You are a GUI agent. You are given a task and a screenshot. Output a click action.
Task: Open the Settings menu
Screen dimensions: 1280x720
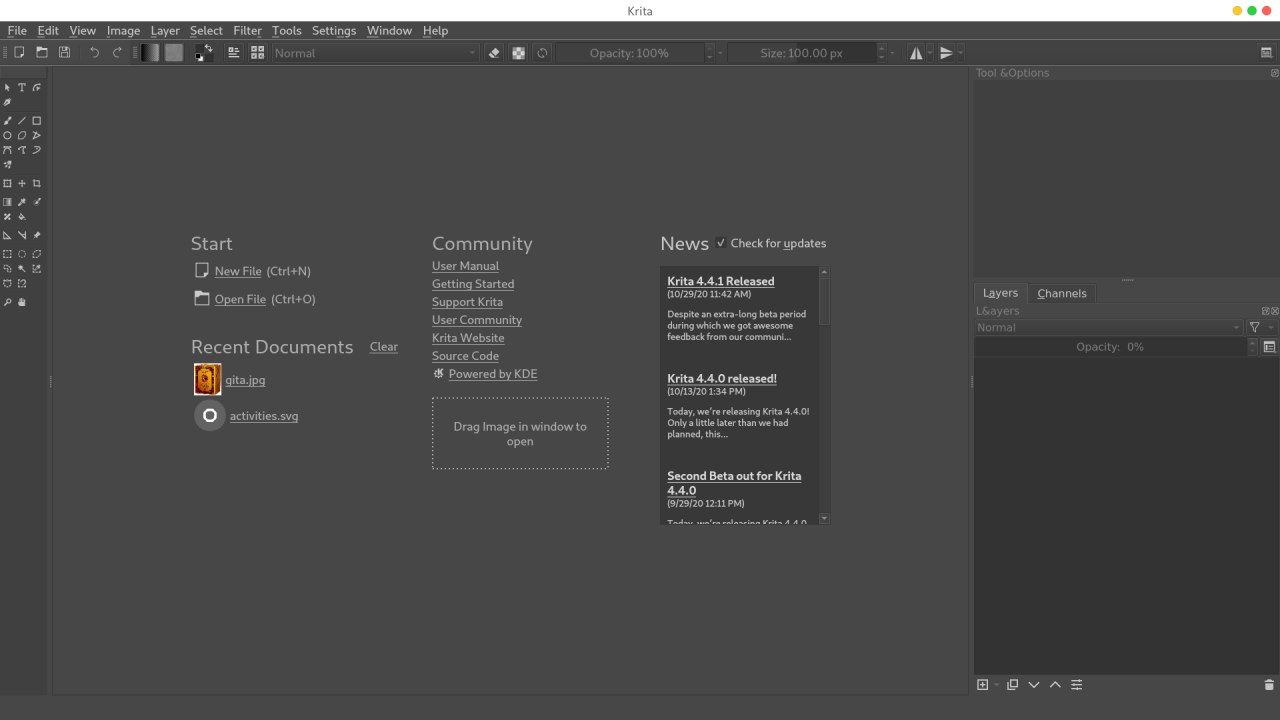tap(334, 31)
